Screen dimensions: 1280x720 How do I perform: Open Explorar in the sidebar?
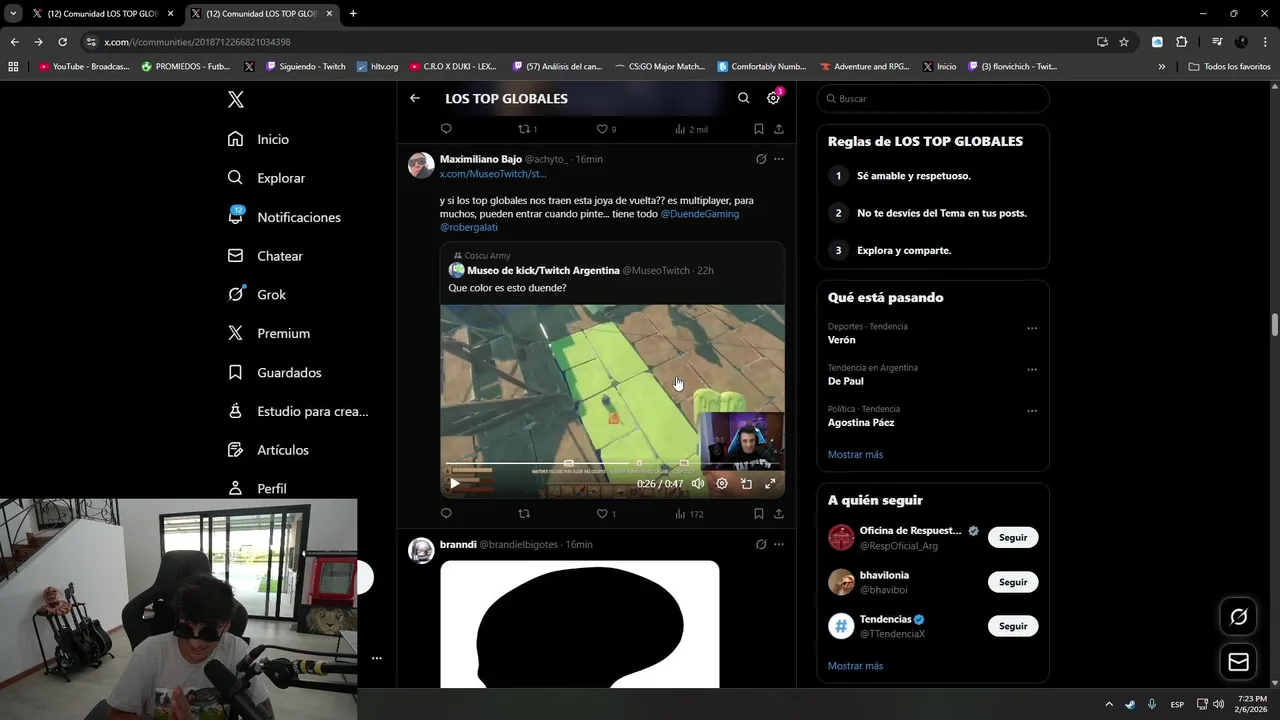click(267, 178)
